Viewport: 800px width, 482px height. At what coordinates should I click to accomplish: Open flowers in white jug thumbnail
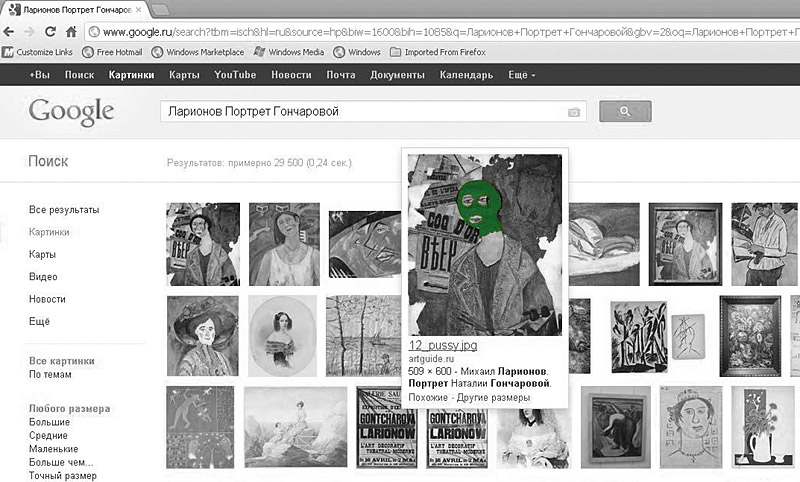point(764,427)
